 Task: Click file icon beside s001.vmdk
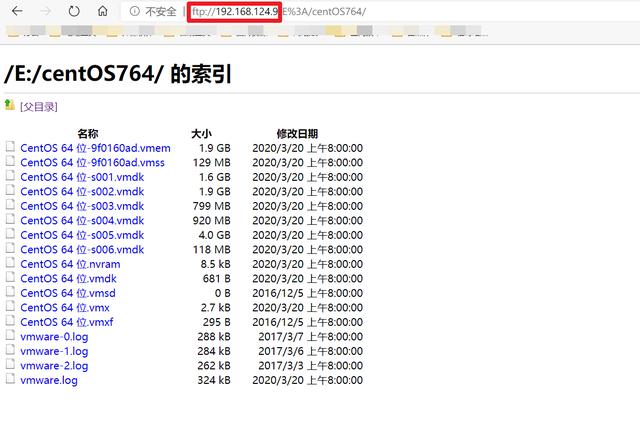[x=10, y=175]
